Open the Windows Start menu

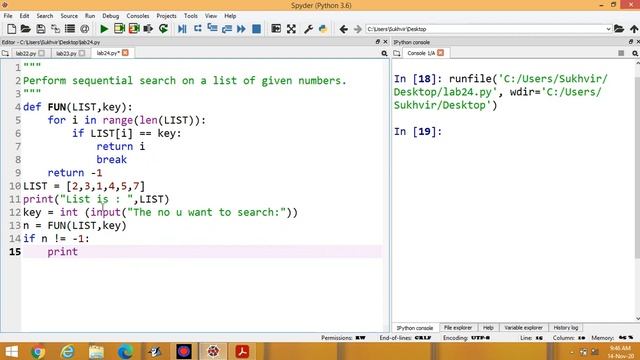[x=11, y=351]
